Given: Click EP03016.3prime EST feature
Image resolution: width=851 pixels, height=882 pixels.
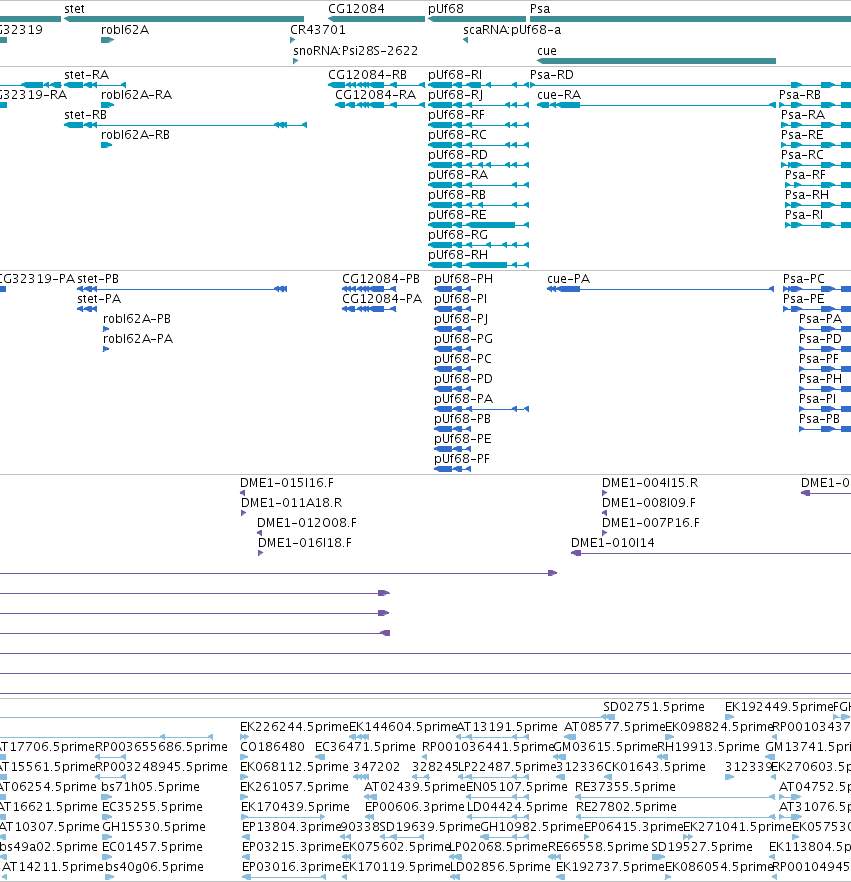Looking at the screenshot, I should click(284, 877).
